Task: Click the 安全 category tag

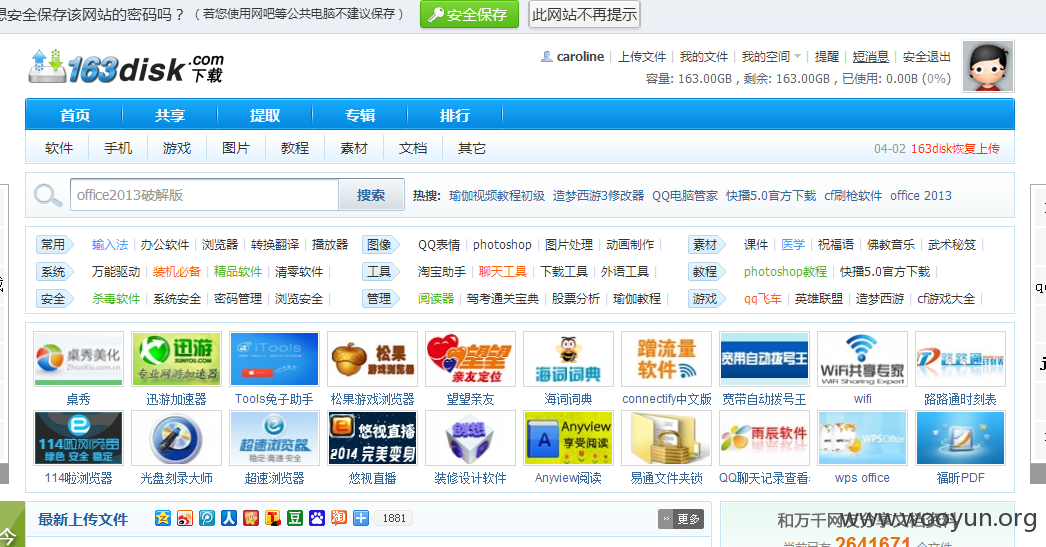Action: click(54, 299)
